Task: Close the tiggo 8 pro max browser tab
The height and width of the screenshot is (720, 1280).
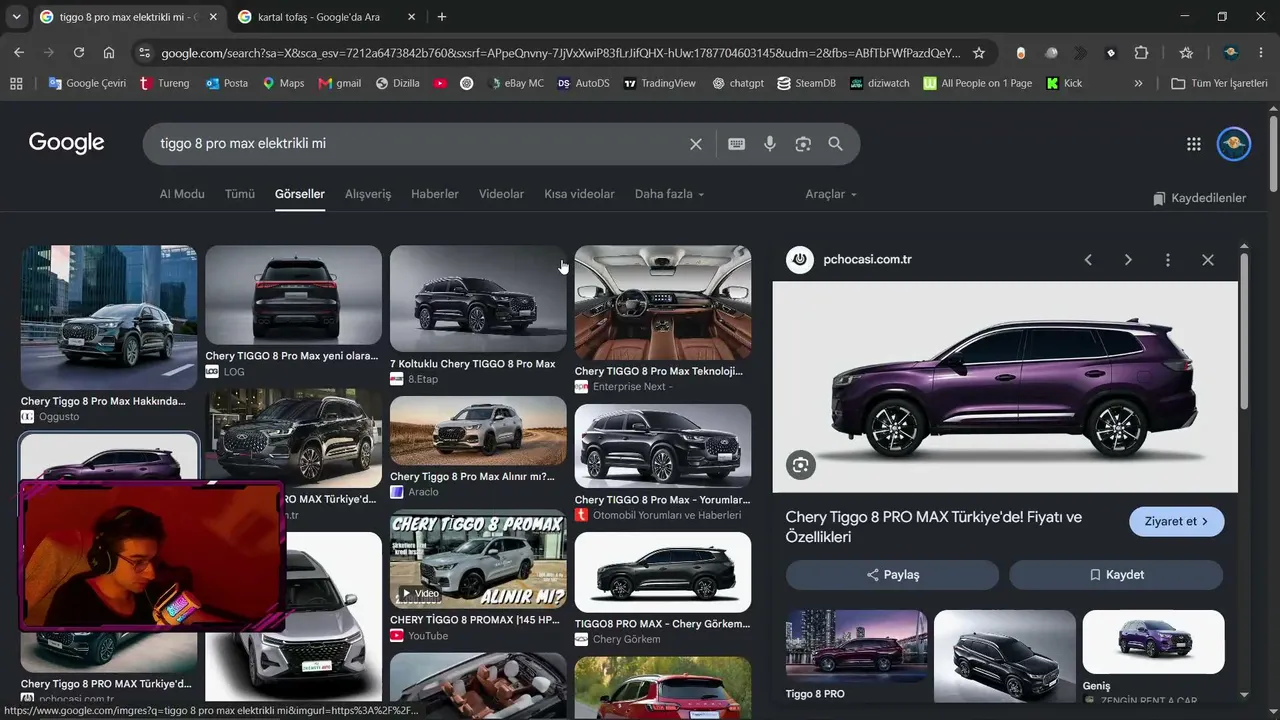Action: [x=213, y=17]
